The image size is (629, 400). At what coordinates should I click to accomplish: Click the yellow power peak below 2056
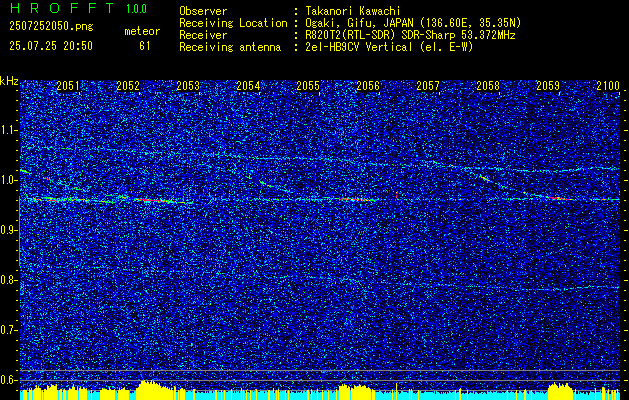[x=355, y=392]
